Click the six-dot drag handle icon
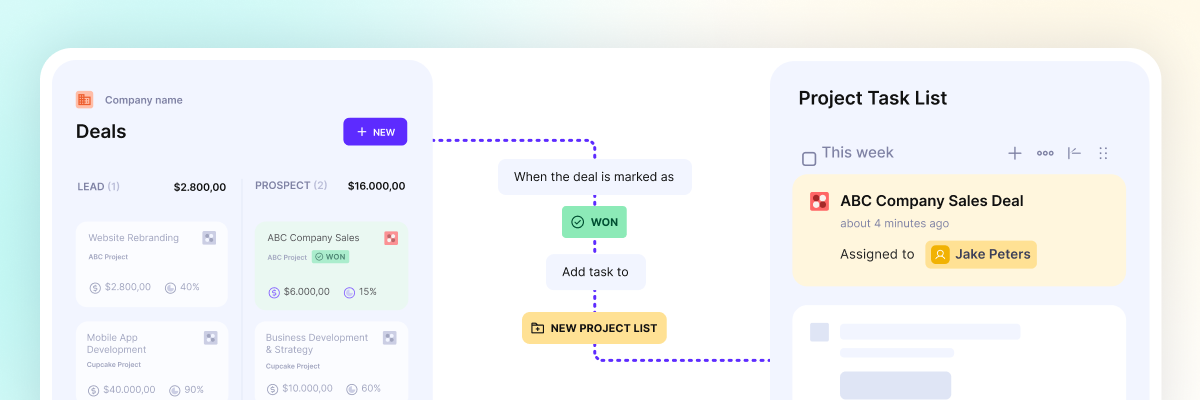The width and height of the screenshot is (1200, 400). [x=1103, y=153]
